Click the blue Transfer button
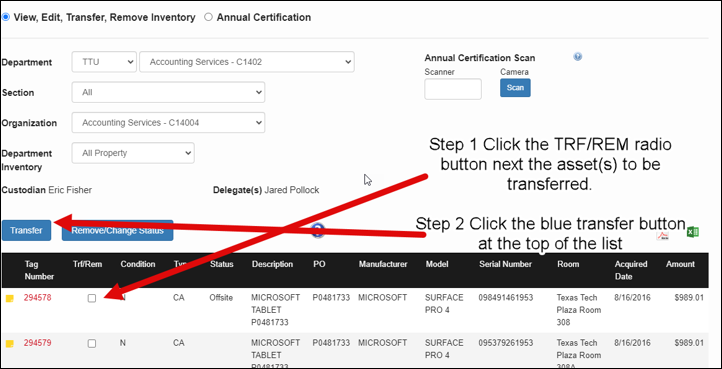Image resolution: width=722 pixels, height=369 pixels. click(26, 230)
